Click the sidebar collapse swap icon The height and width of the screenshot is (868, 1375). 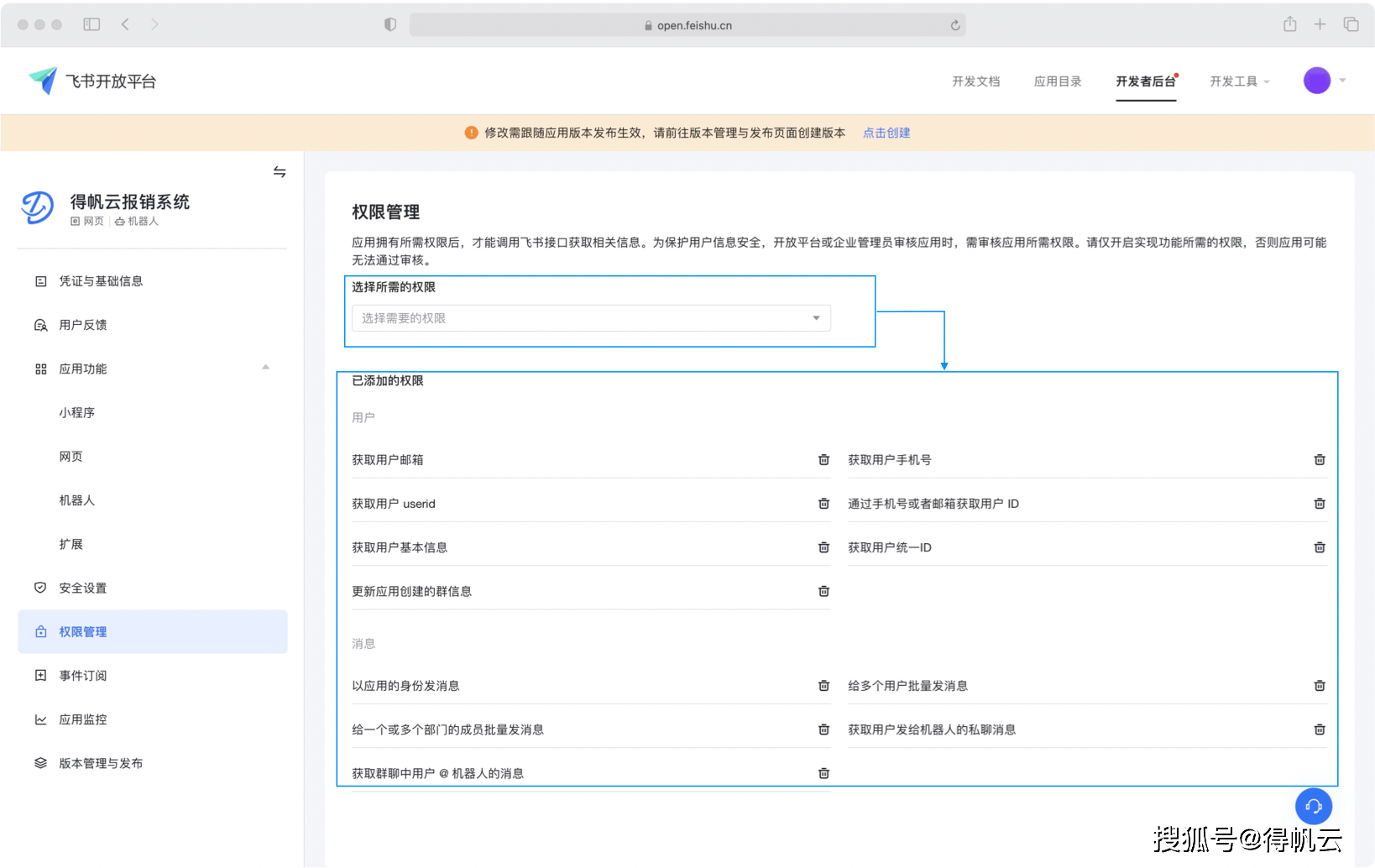[x=280, y=172]
